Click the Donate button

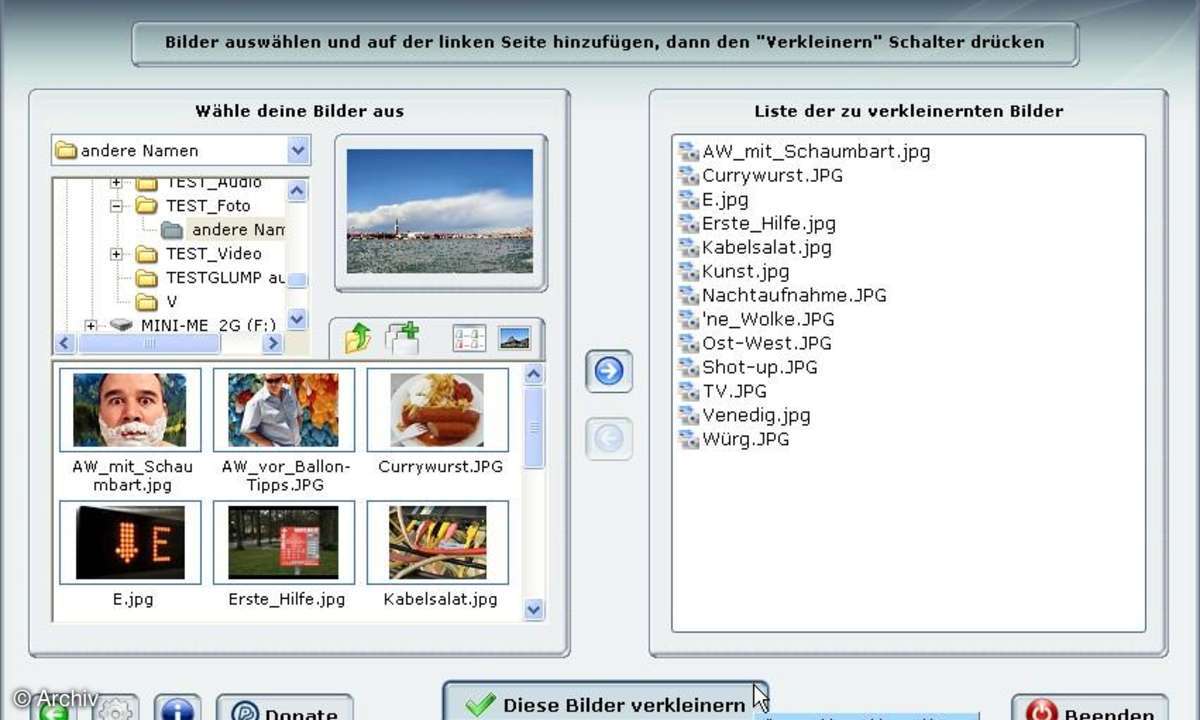tap(284, 709)
